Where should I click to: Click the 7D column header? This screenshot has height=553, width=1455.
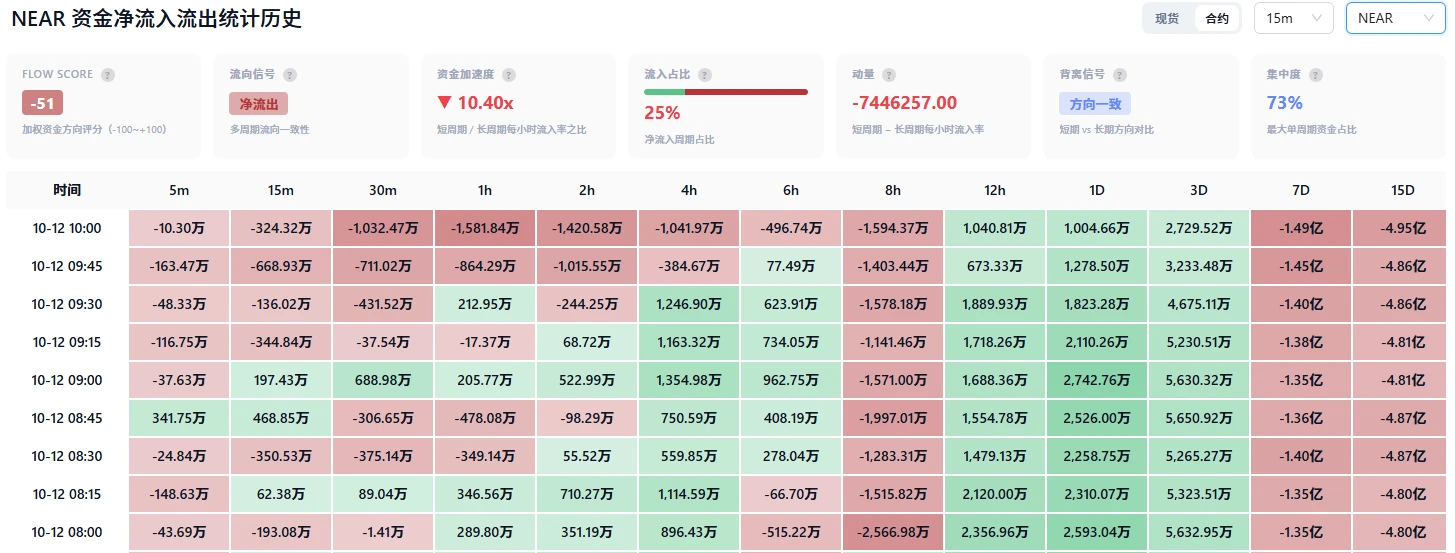pyautogui.click(x=1301, y=190)
